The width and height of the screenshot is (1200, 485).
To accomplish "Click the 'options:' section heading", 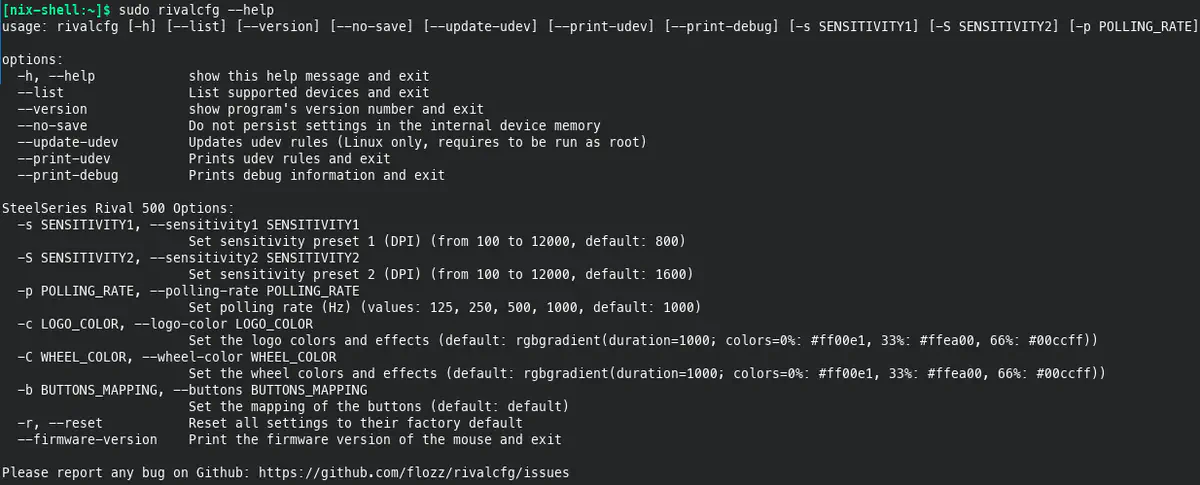I will tap(32, 59).
